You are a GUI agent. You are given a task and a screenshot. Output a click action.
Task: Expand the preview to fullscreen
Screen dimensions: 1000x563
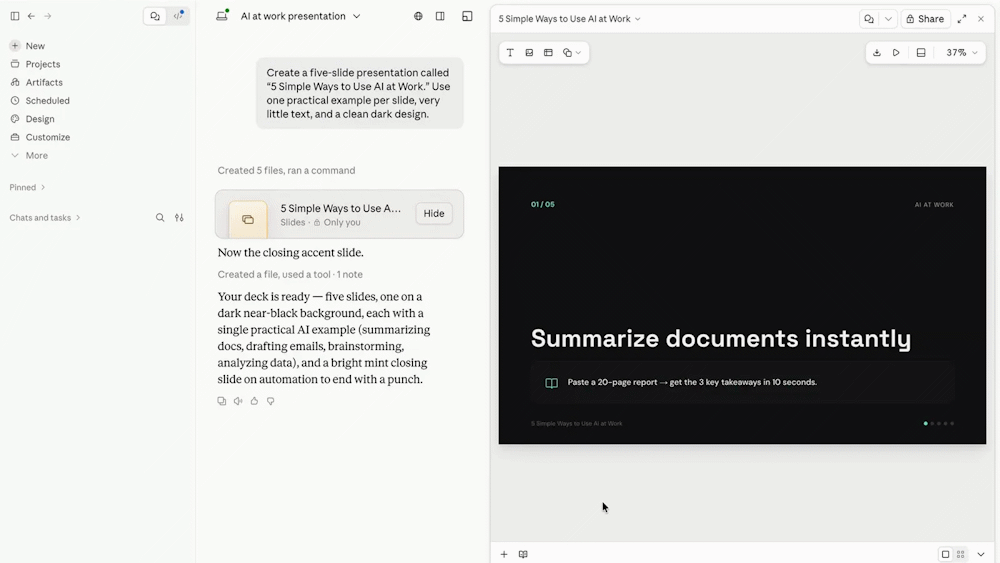pos(962,19)
